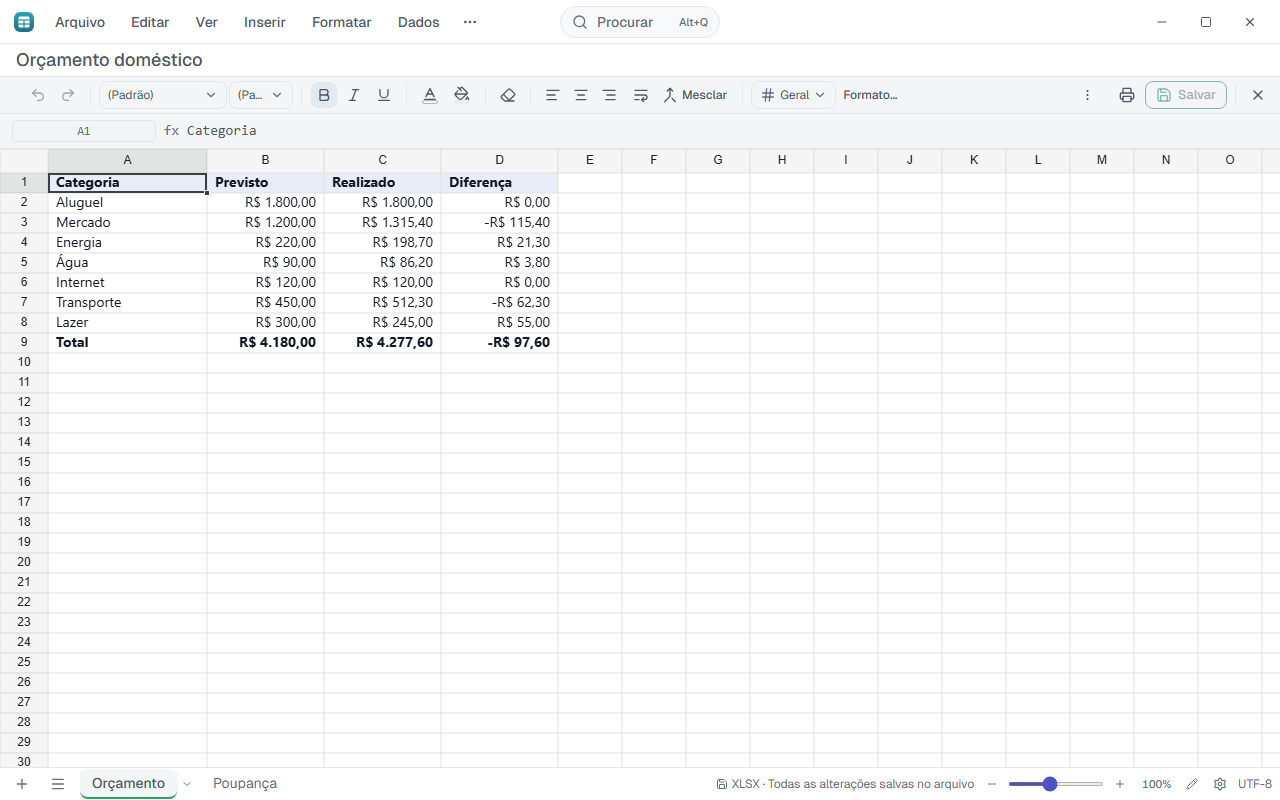Add a new sheet with plus icon

coord(22,784)
